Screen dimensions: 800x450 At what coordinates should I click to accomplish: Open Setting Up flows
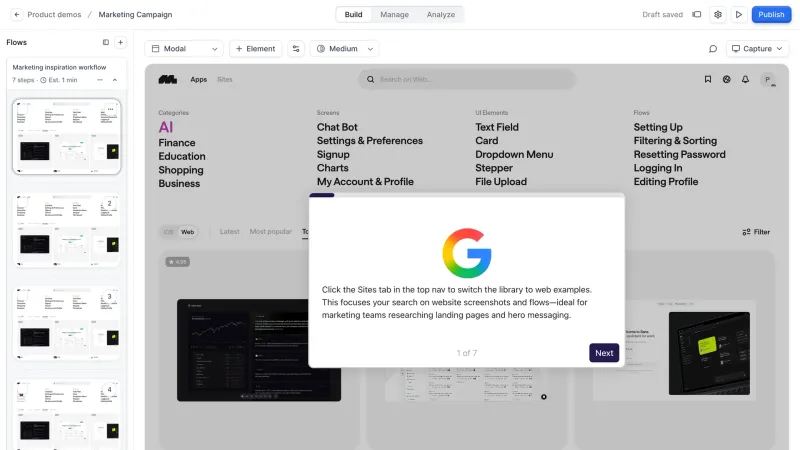[x=658, y=127]
